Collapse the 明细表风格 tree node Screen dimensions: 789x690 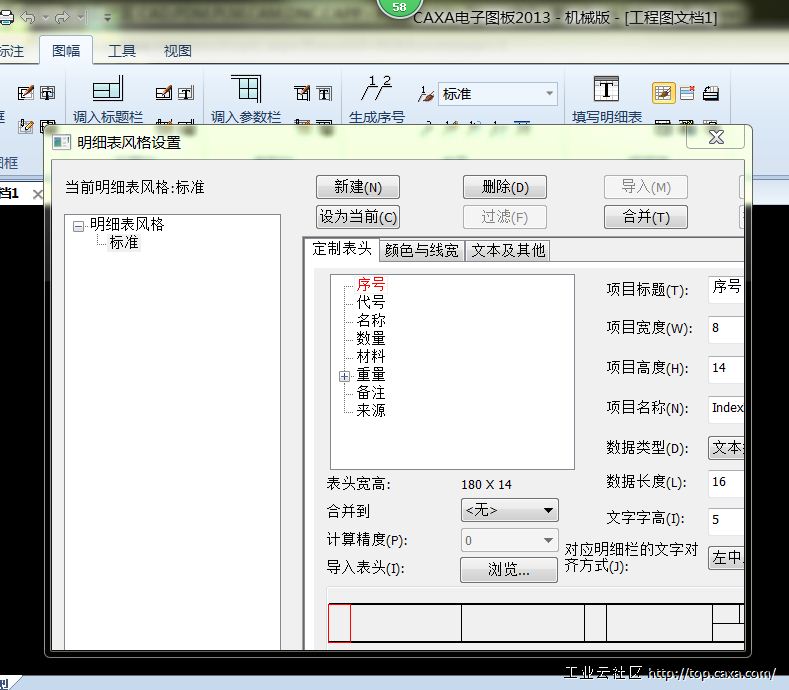[78, 226]
